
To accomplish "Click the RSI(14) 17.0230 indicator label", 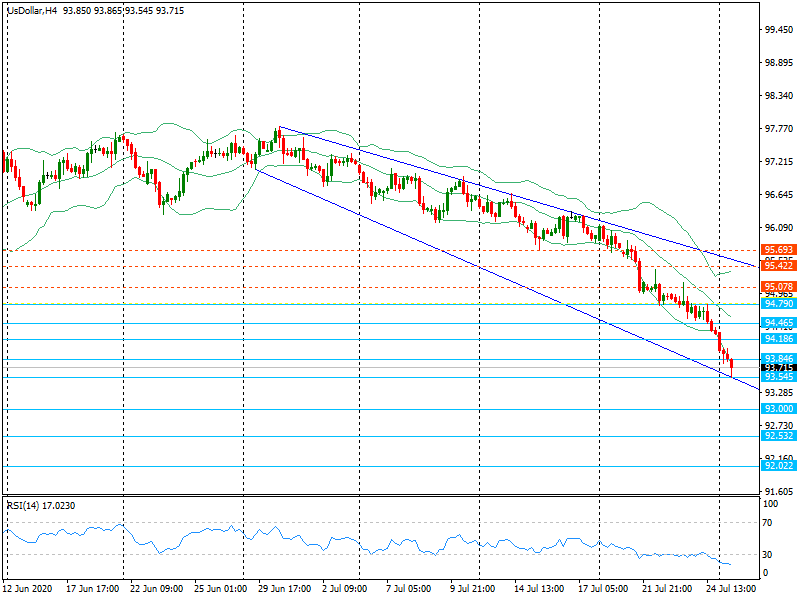I will 40,506.
